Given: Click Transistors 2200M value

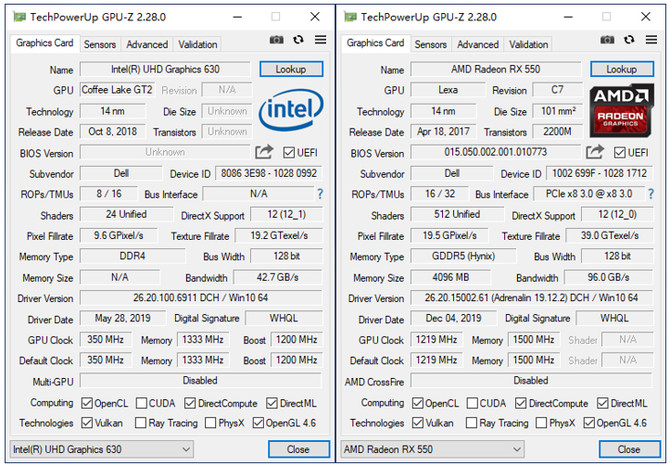Looking at the screenshot, I should point(557,132).
